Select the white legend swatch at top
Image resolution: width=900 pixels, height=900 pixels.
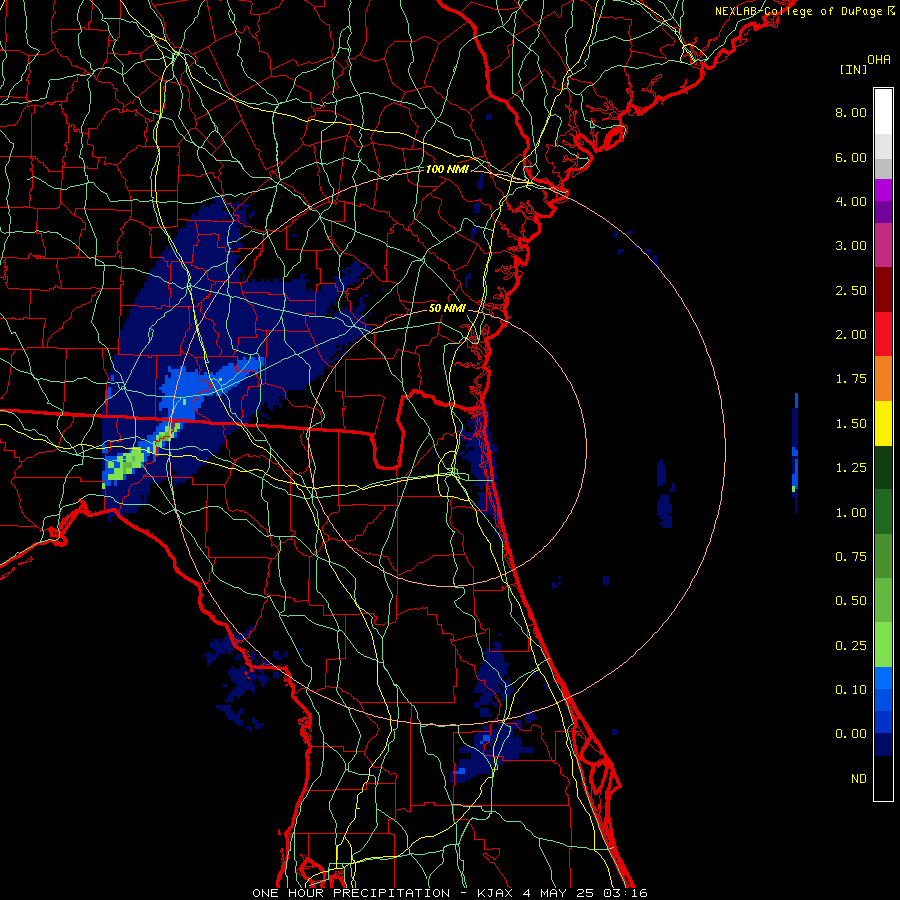883,112
